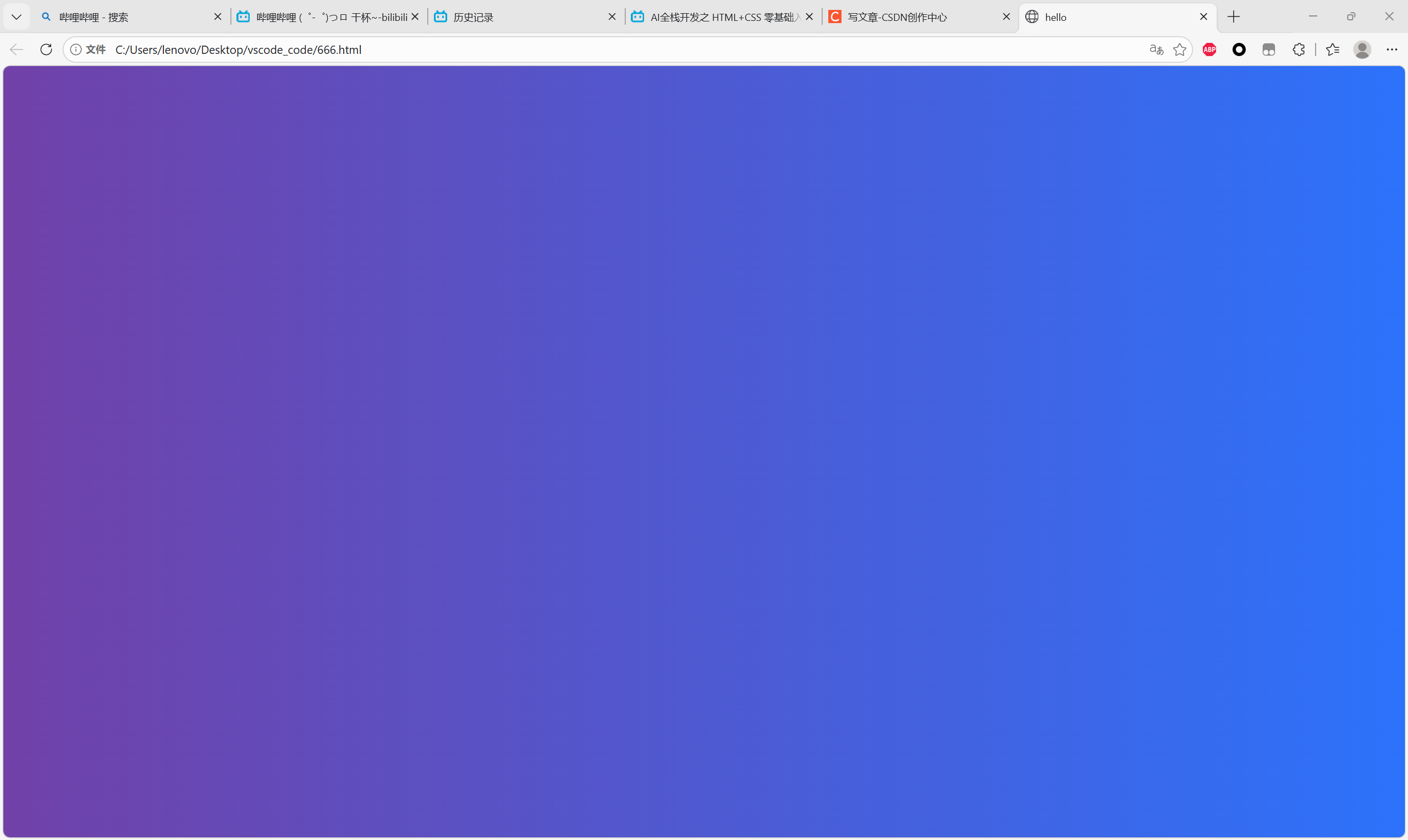Open the favorites list icon
This screenshot has height=840, width=1408.
click(x=1333, y=50)
